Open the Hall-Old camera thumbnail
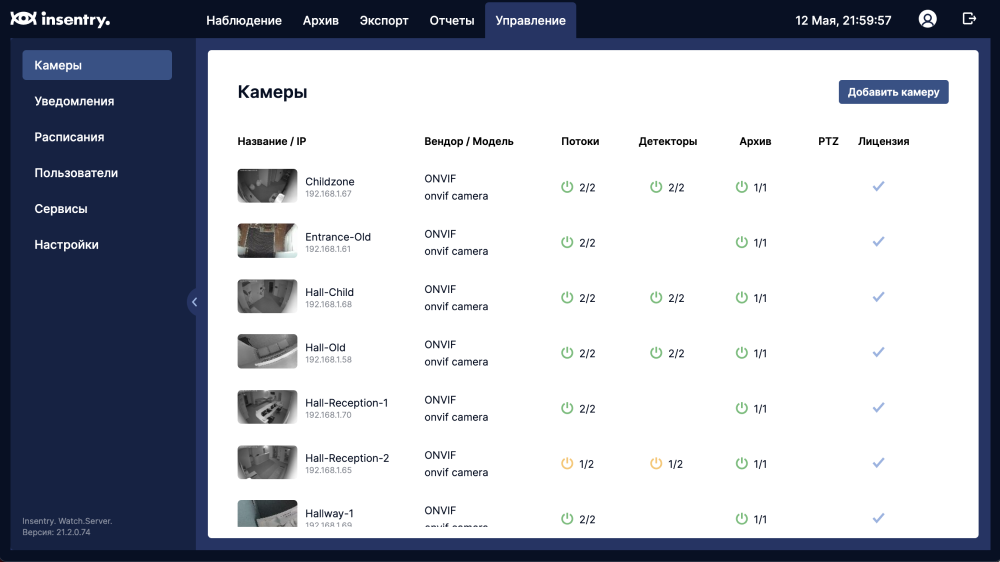The width and height of the screenshot is (1000, 562). click(x=267, y=351)
